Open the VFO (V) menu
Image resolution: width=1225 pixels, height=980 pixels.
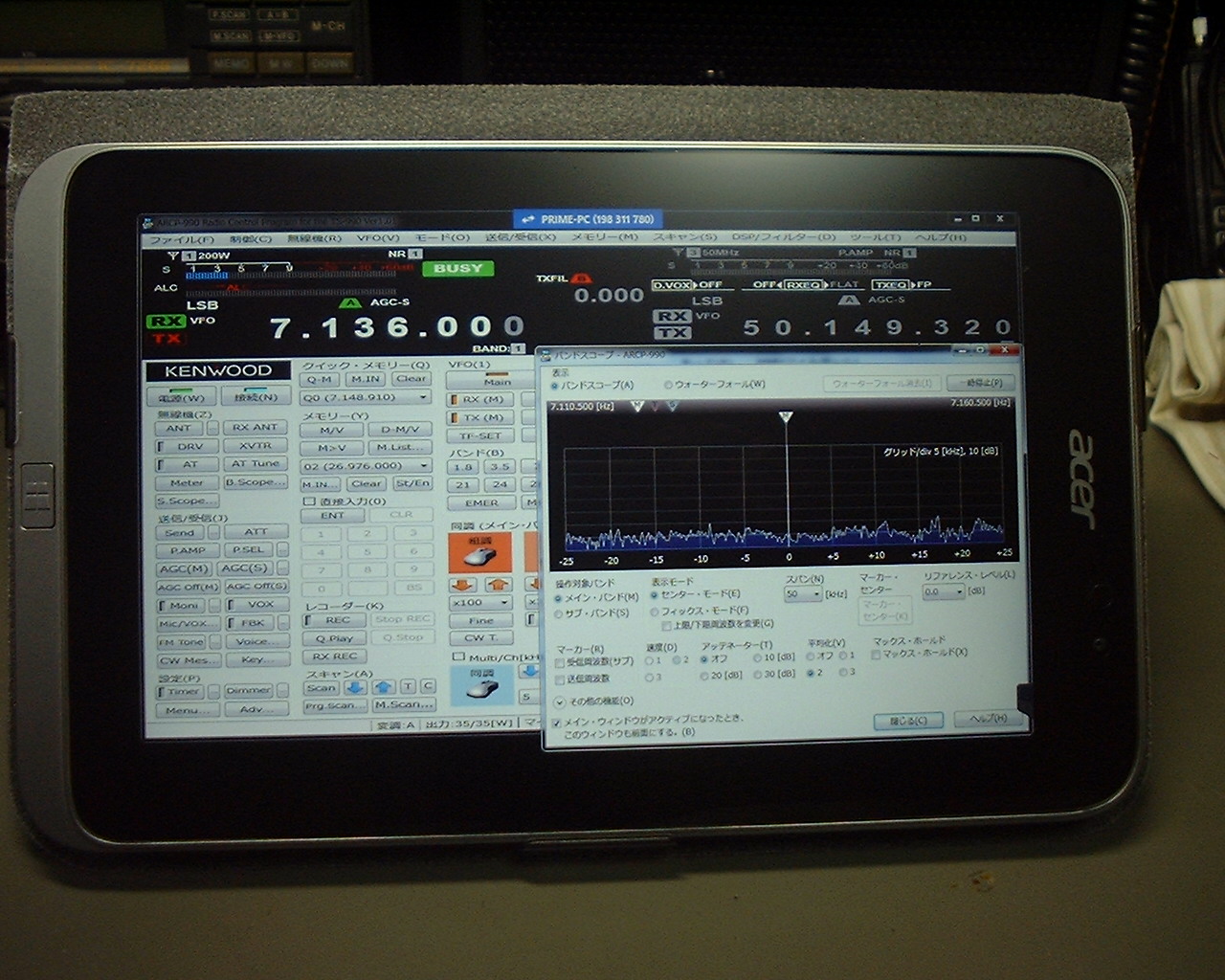pos(377,238)
